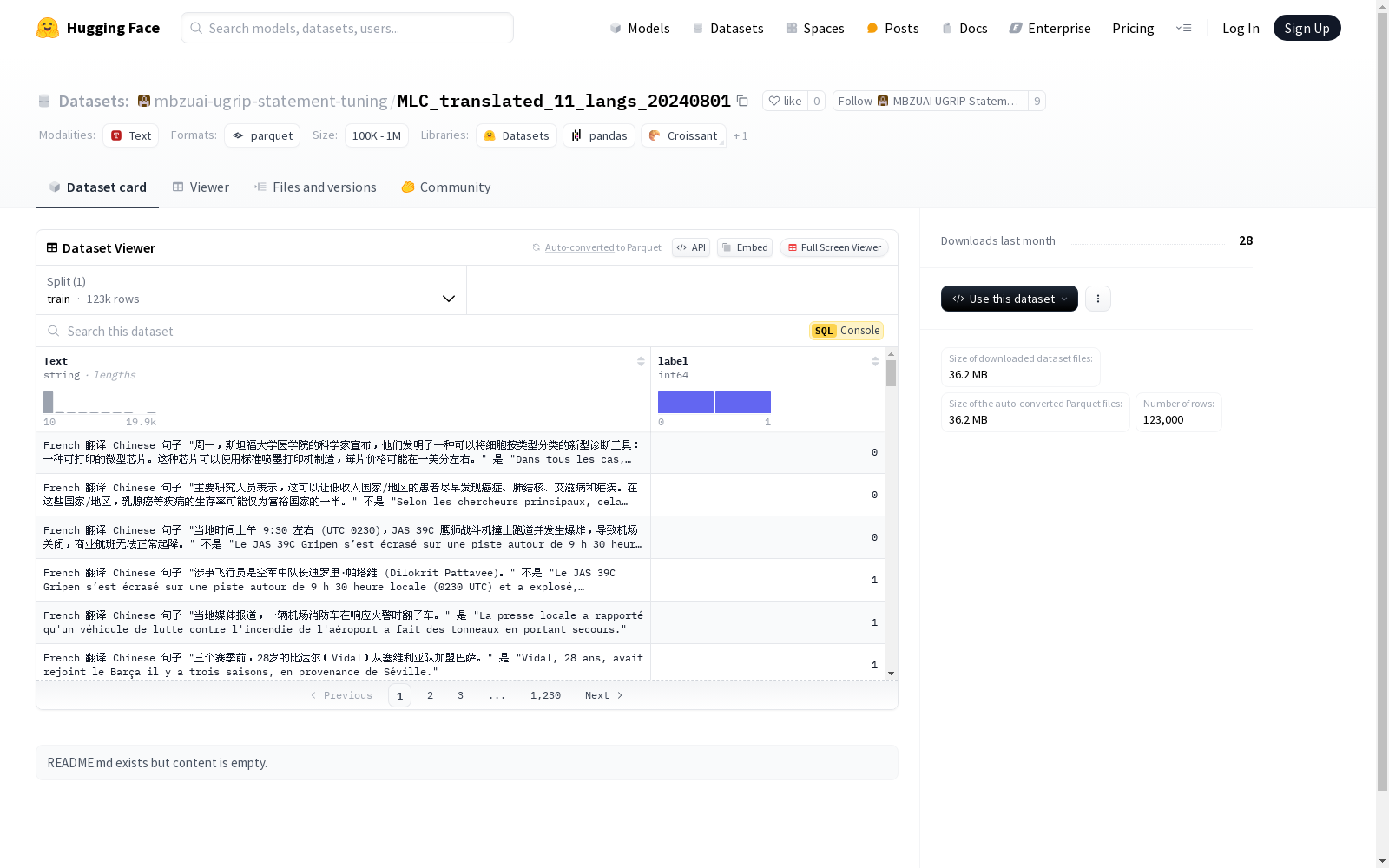Image resolution: width=1389 pixels, height=868 pixels.
Task: Go to Spaces in the top navigation
Action: pos(815,28)
